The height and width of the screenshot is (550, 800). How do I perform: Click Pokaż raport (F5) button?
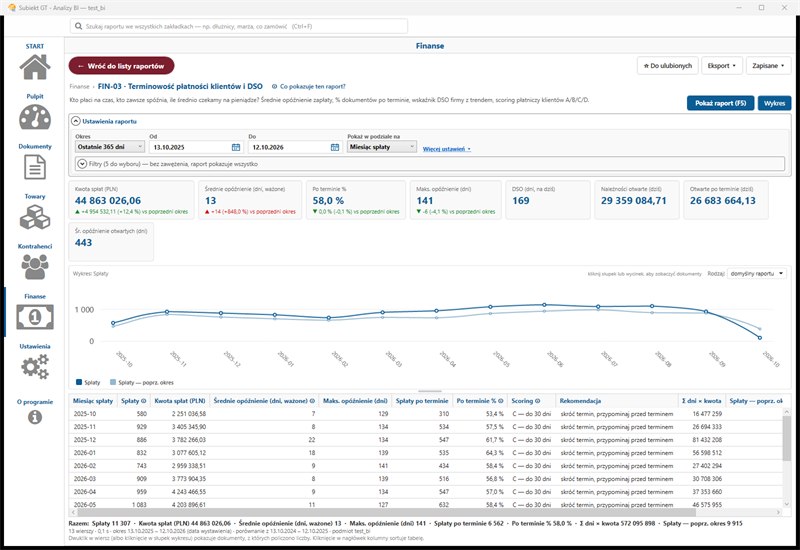720,103
